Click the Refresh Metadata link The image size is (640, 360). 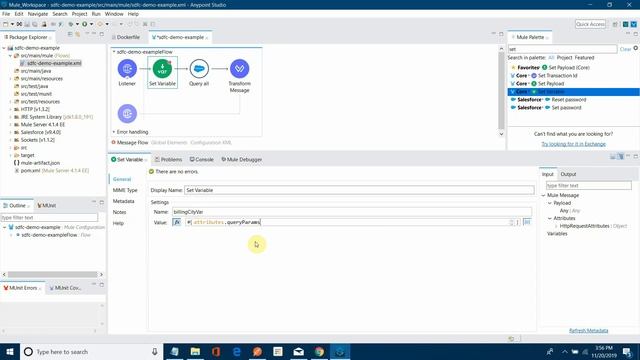point(589,331)
